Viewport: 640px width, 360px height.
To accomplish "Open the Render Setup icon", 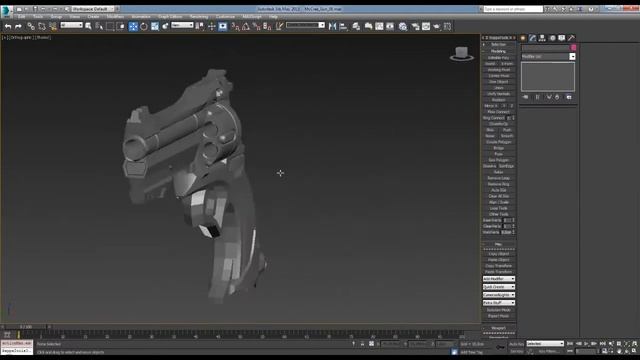I will [415, 27].
